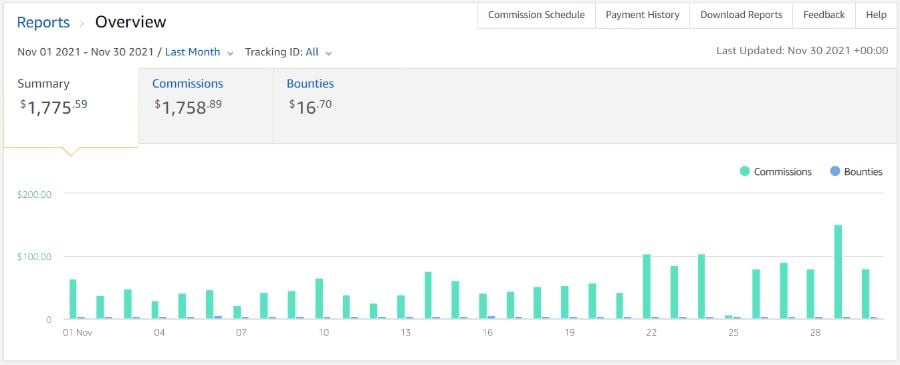
Task: Click the small Nov 25 commissions bar
Action: click(728, 317)
